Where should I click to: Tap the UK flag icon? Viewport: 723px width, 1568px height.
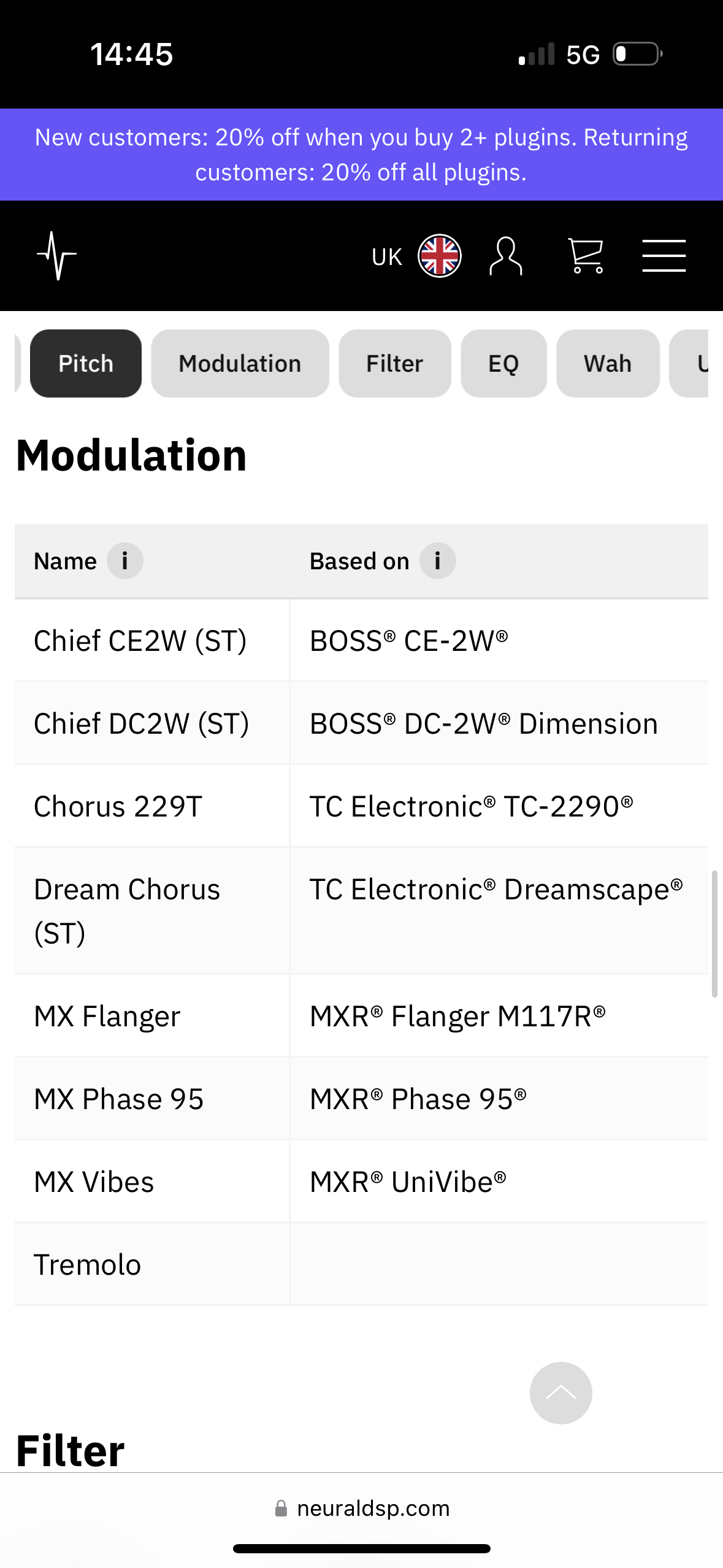pyautogui.click(x=439, y=256)
